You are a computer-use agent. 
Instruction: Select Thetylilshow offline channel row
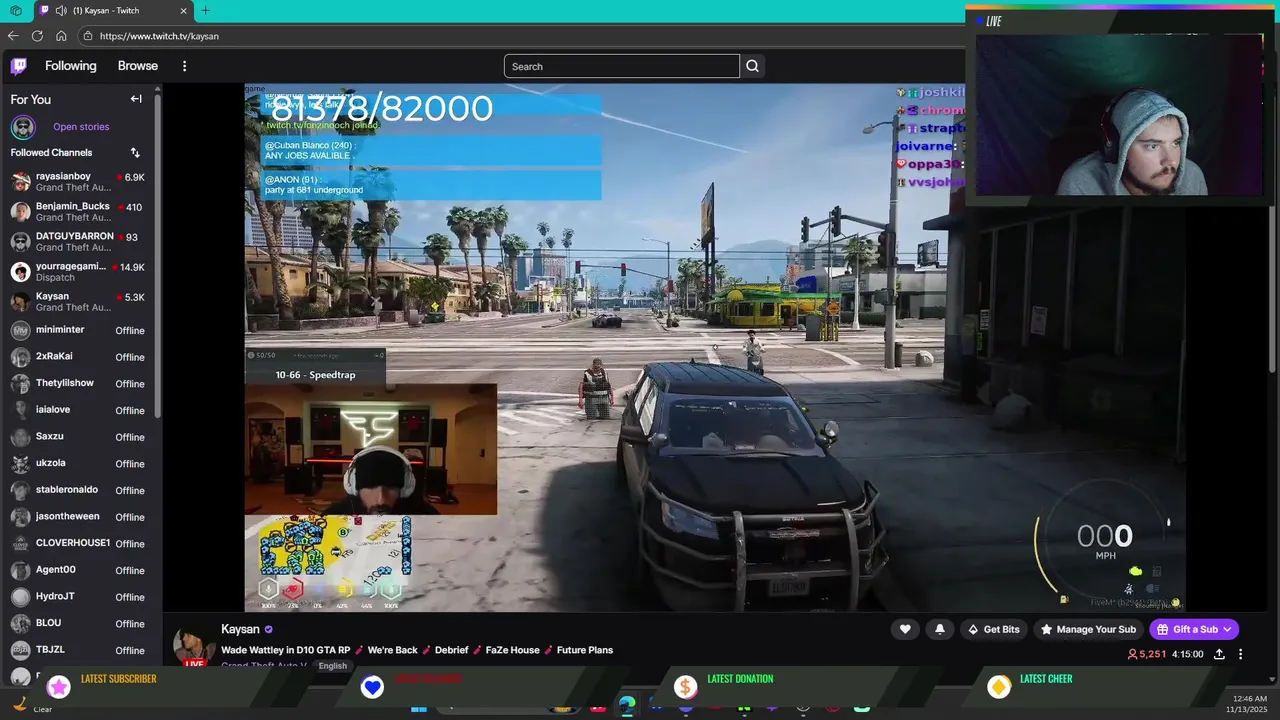click(x=79, y=384)
